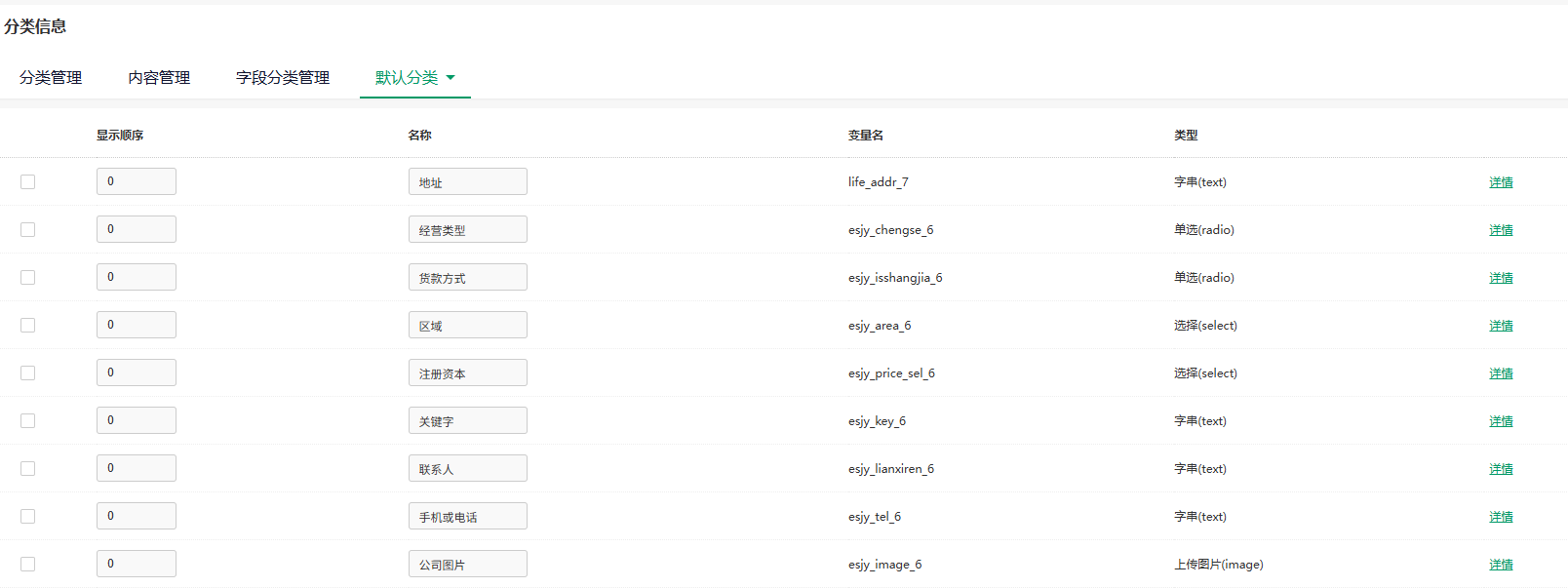Viewport: 1568px width, 588px height.
Task: Tick the checkbox for life 经营类型 row
Action: [28, 230]
